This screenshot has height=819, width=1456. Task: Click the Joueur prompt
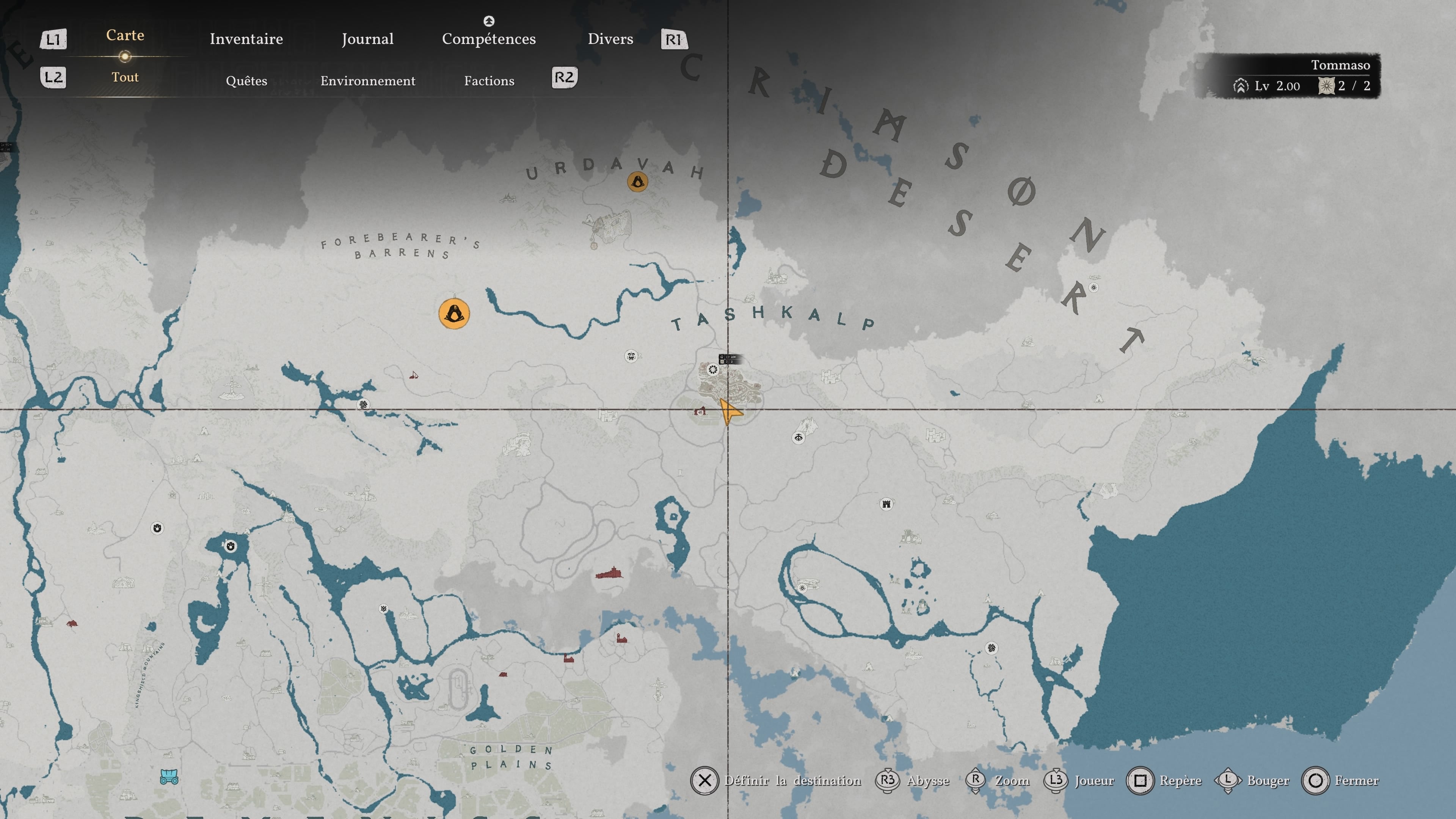point(1078,781)
